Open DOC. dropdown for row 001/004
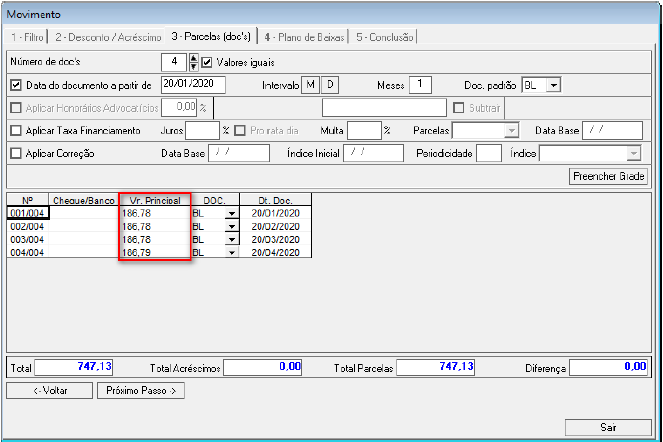663x442 pixels. coord(232,213)
